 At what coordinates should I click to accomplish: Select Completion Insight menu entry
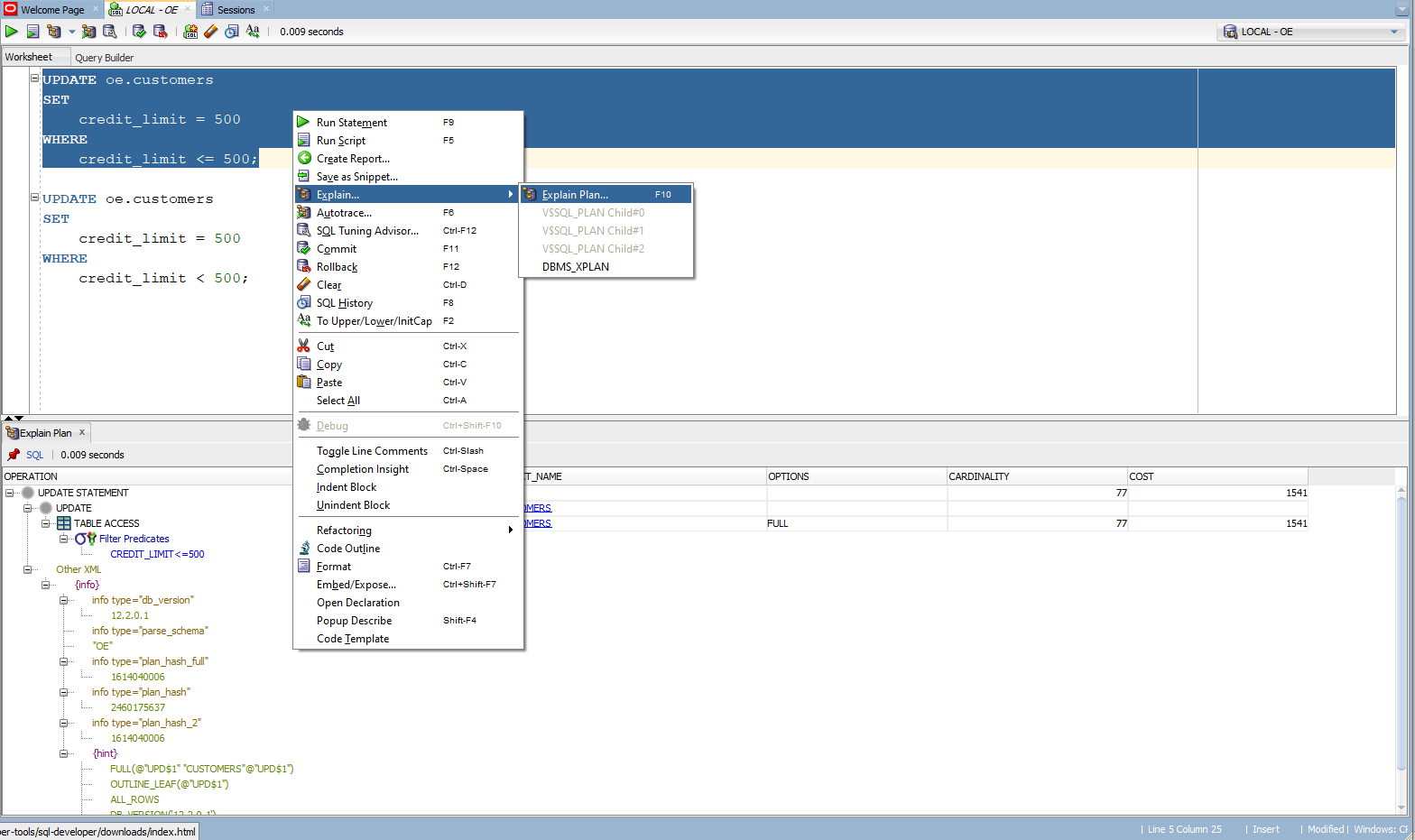coord(409,469)
